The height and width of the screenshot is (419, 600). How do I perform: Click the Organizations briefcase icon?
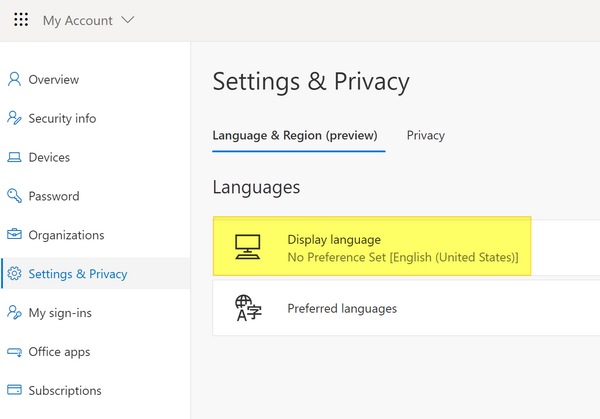point(14,235)
